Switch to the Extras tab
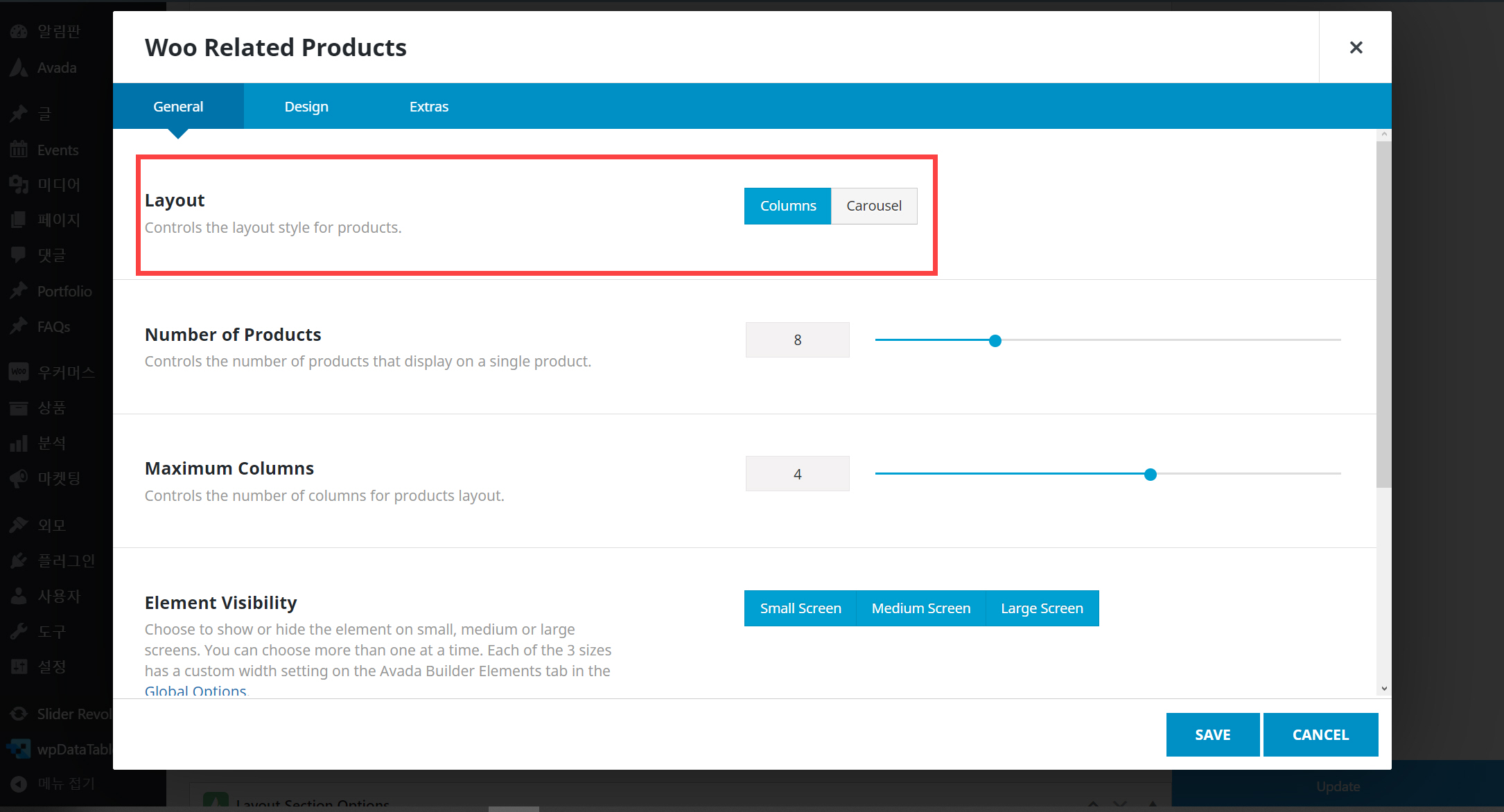The height and width of the screenshot is (812, 1504). tap(428, 107)
